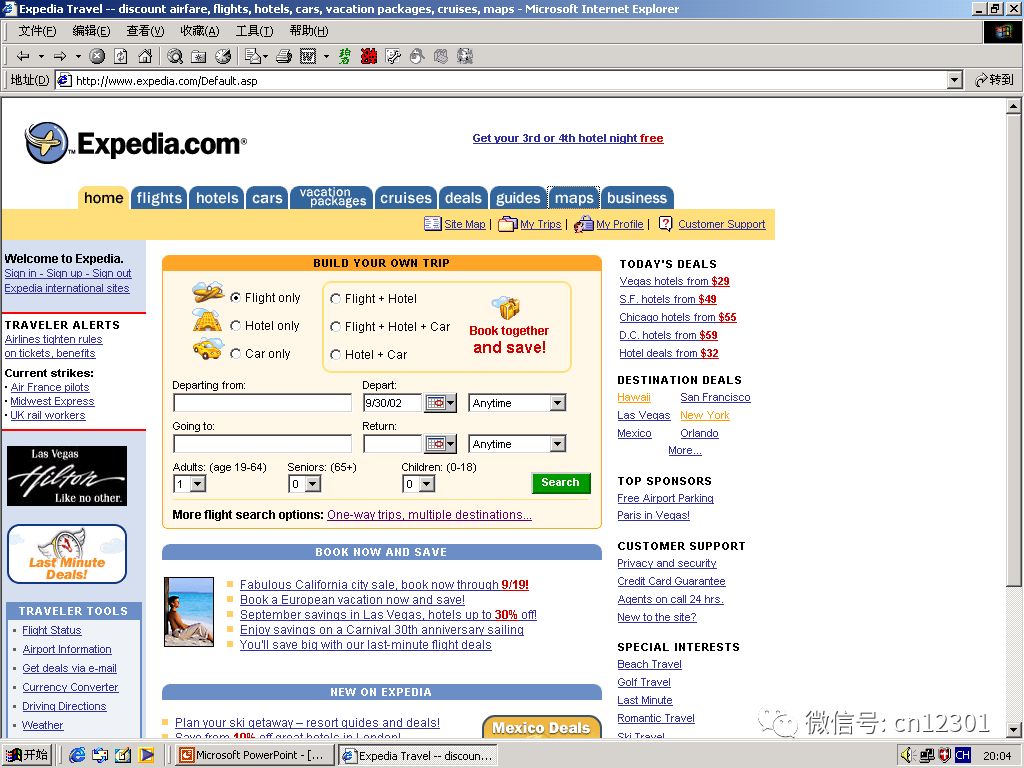Click the Edit with Word toolbar icon
Viewport: 1024px width, 768px height.
[308, 57]
